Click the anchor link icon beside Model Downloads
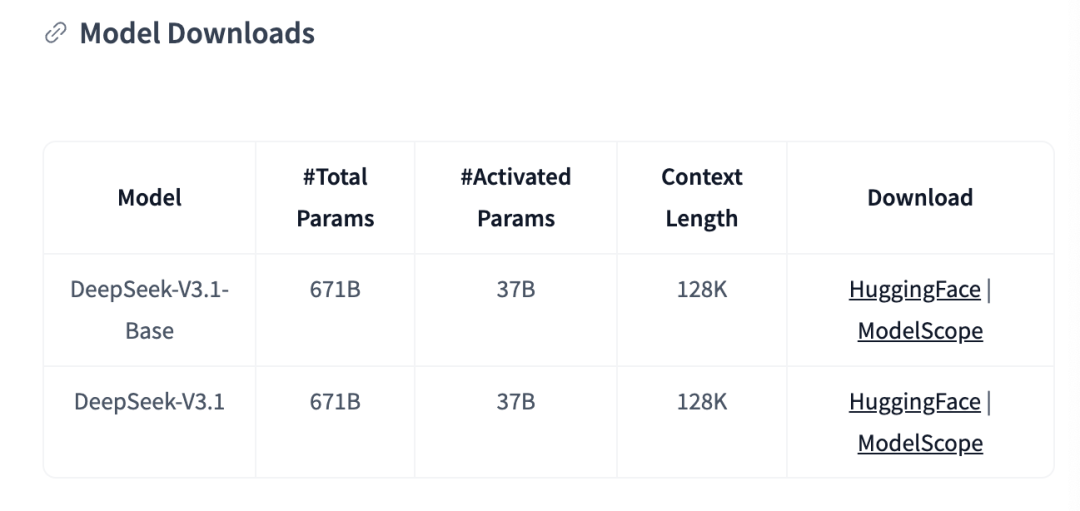 point(55,33)
